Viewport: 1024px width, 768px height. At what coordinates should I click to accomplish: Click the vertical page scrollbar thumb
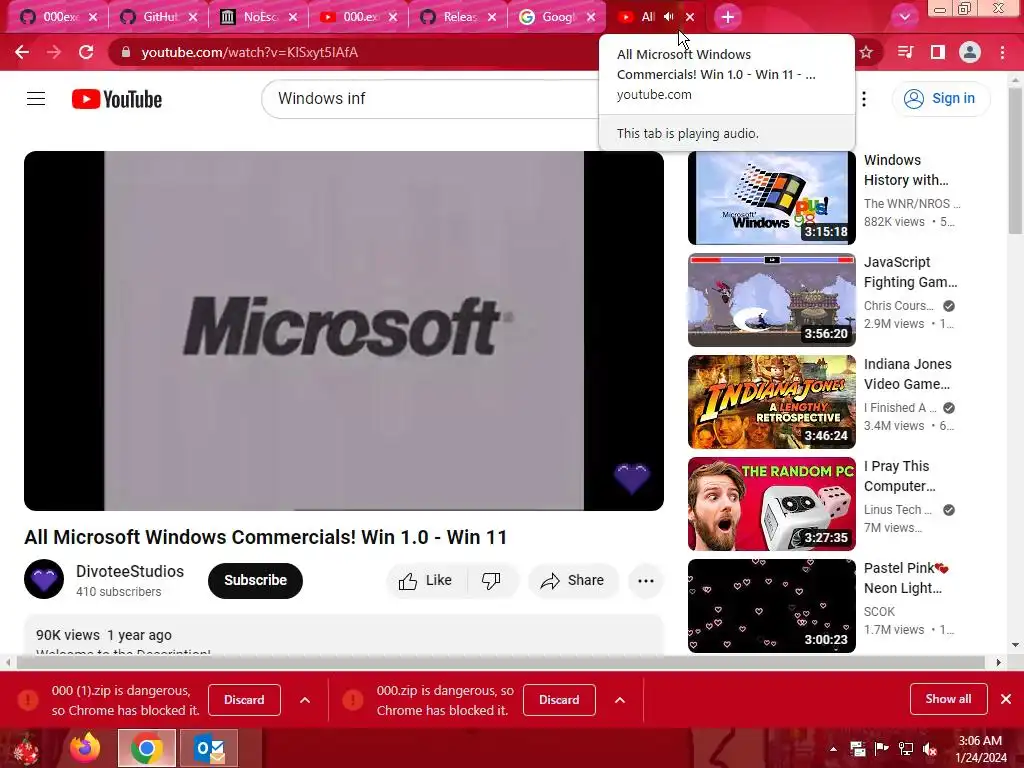pyautogui.click(x=1015, y=160)
